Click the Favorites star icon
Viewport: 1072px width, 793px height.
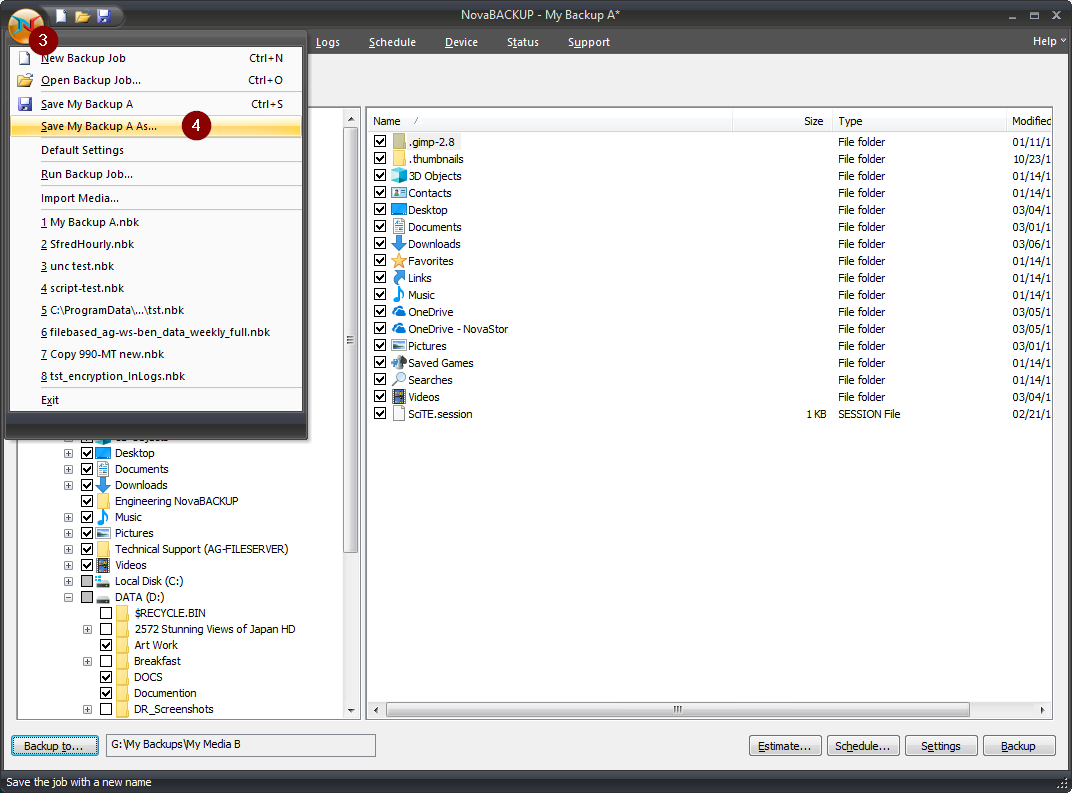click(399, 260)
